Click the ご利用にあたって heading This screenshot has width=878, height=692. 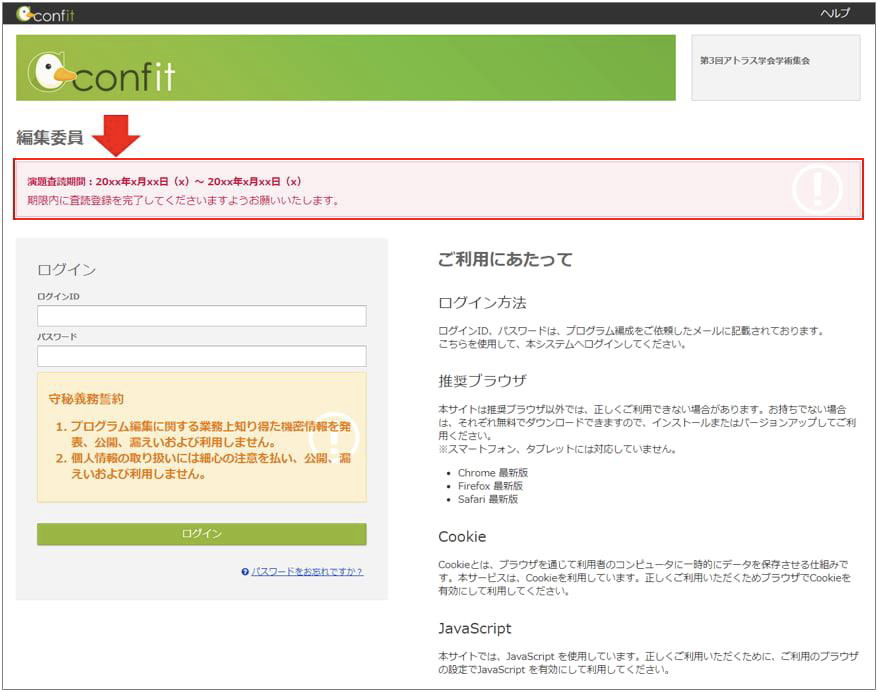[x=505, y=260]
